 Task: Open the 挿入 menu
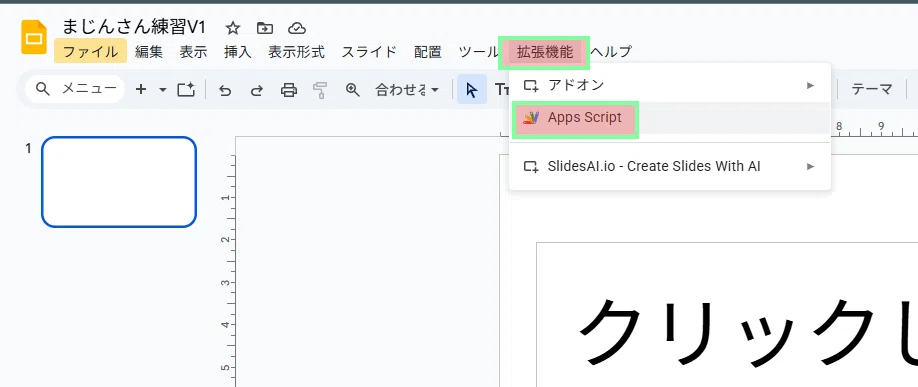[238, 52]
